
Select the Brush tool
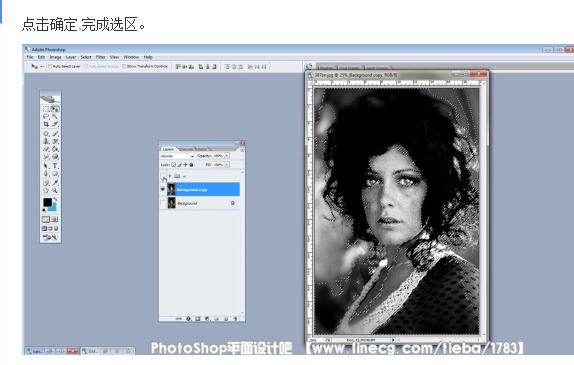tap(55, 134)
